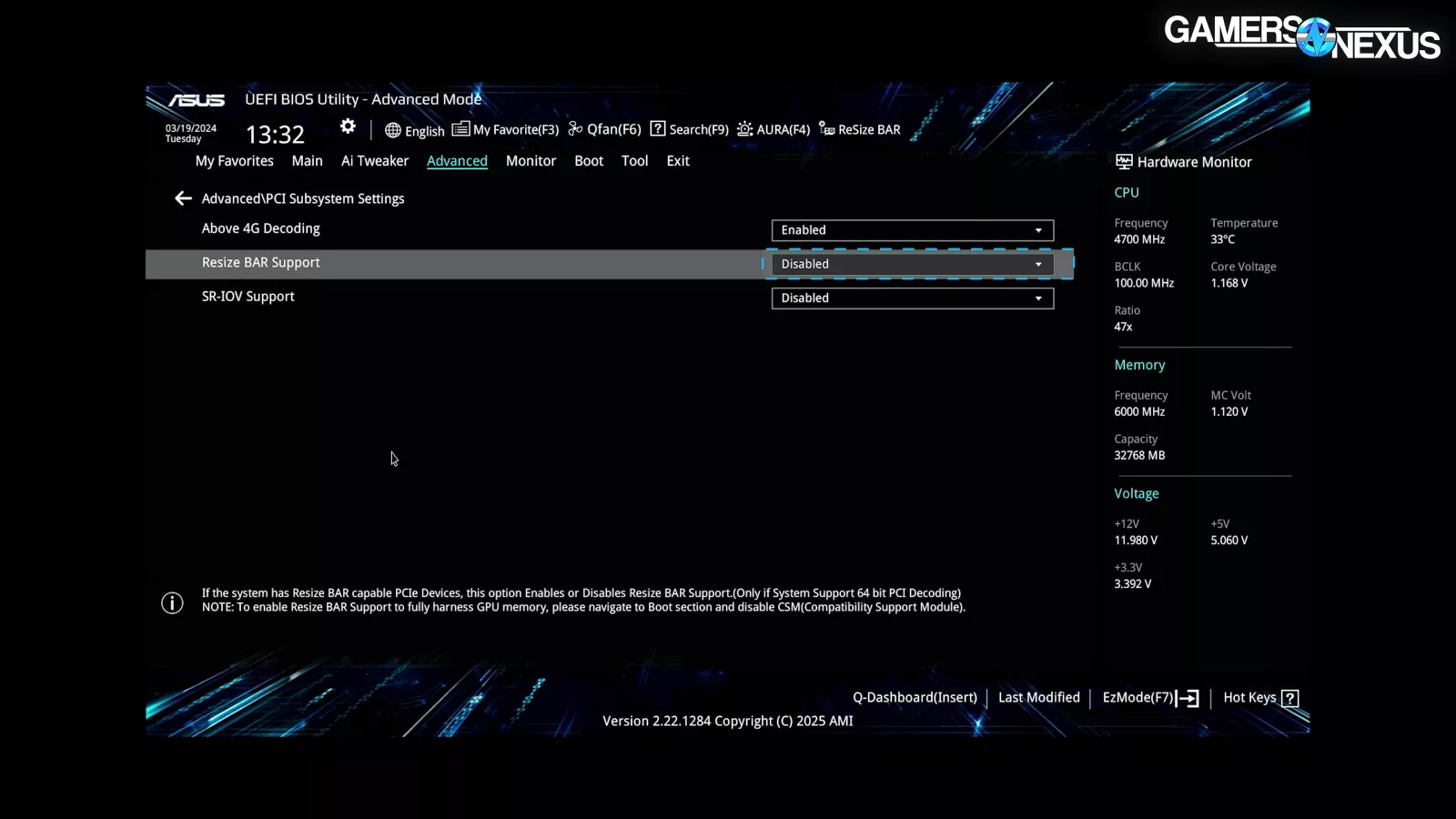This screenshot has width=1456, height=819.
Task: Click the +5V value 5.060 V
Action: [x=1228, y=541]
